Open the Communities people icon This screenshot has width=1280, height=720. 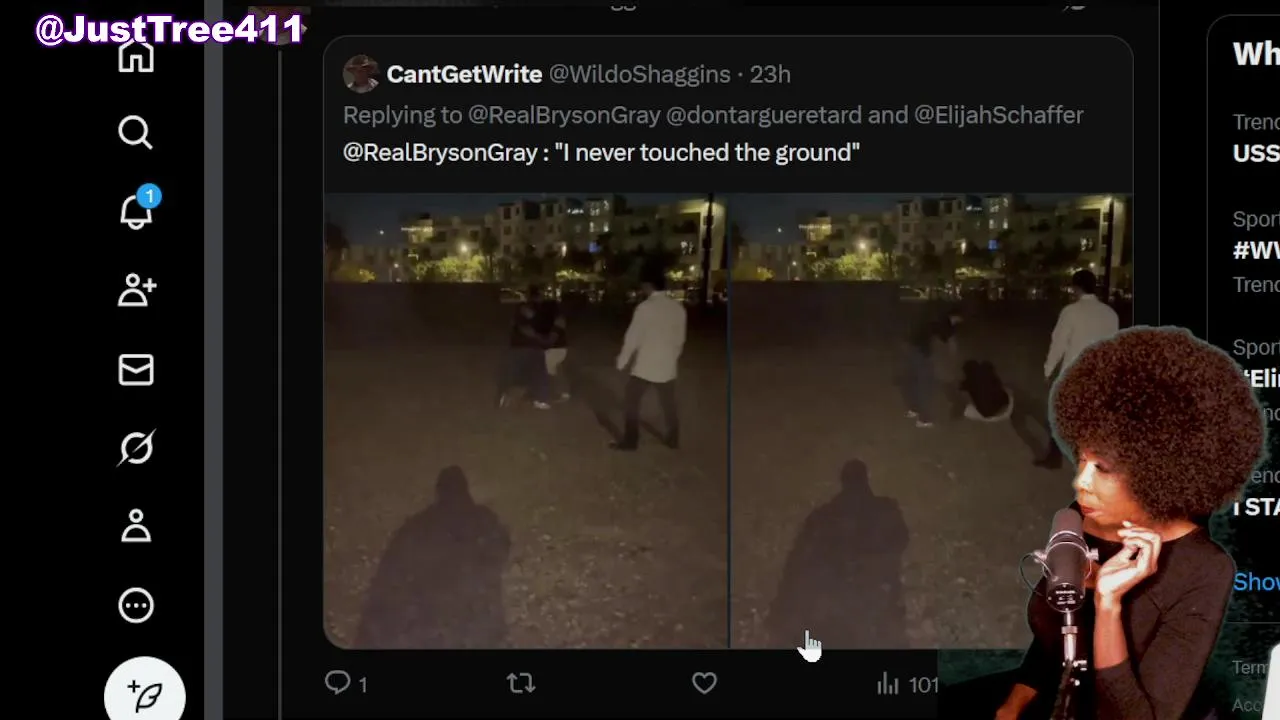pos(136,290)
